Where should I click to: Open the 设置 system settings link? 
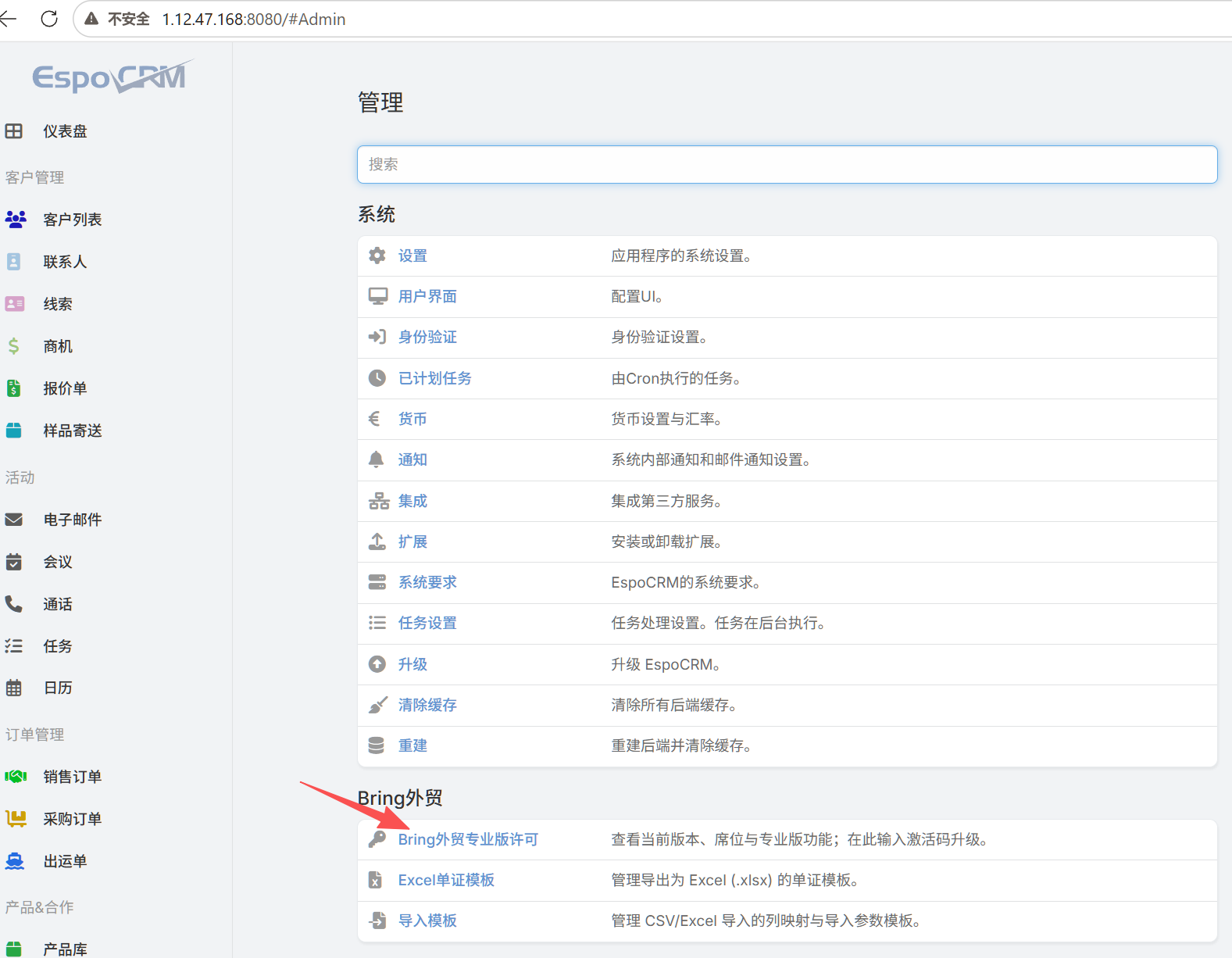412,256
